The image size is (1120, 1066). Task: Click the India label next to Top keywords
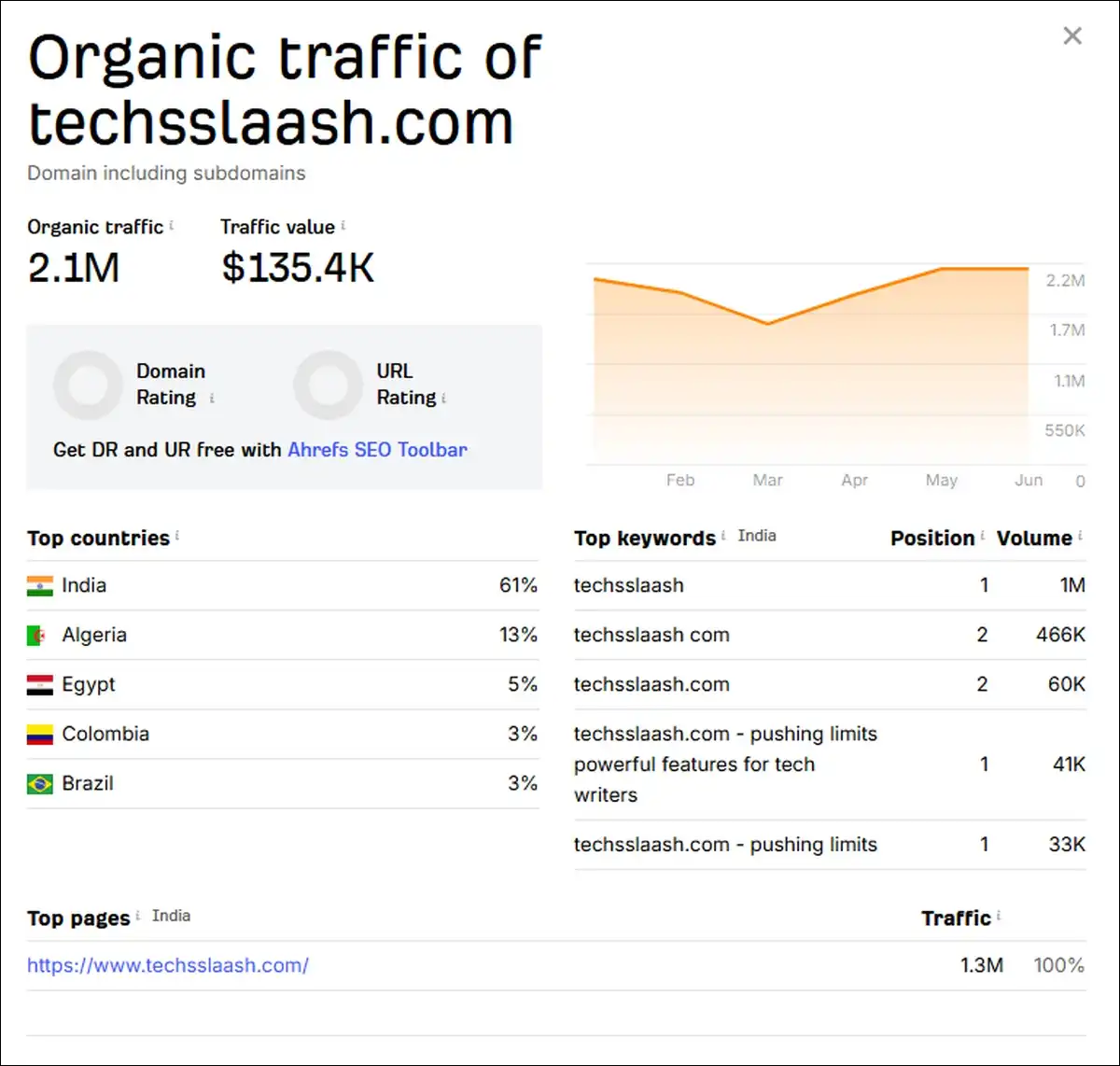click(x=757, y=536)
